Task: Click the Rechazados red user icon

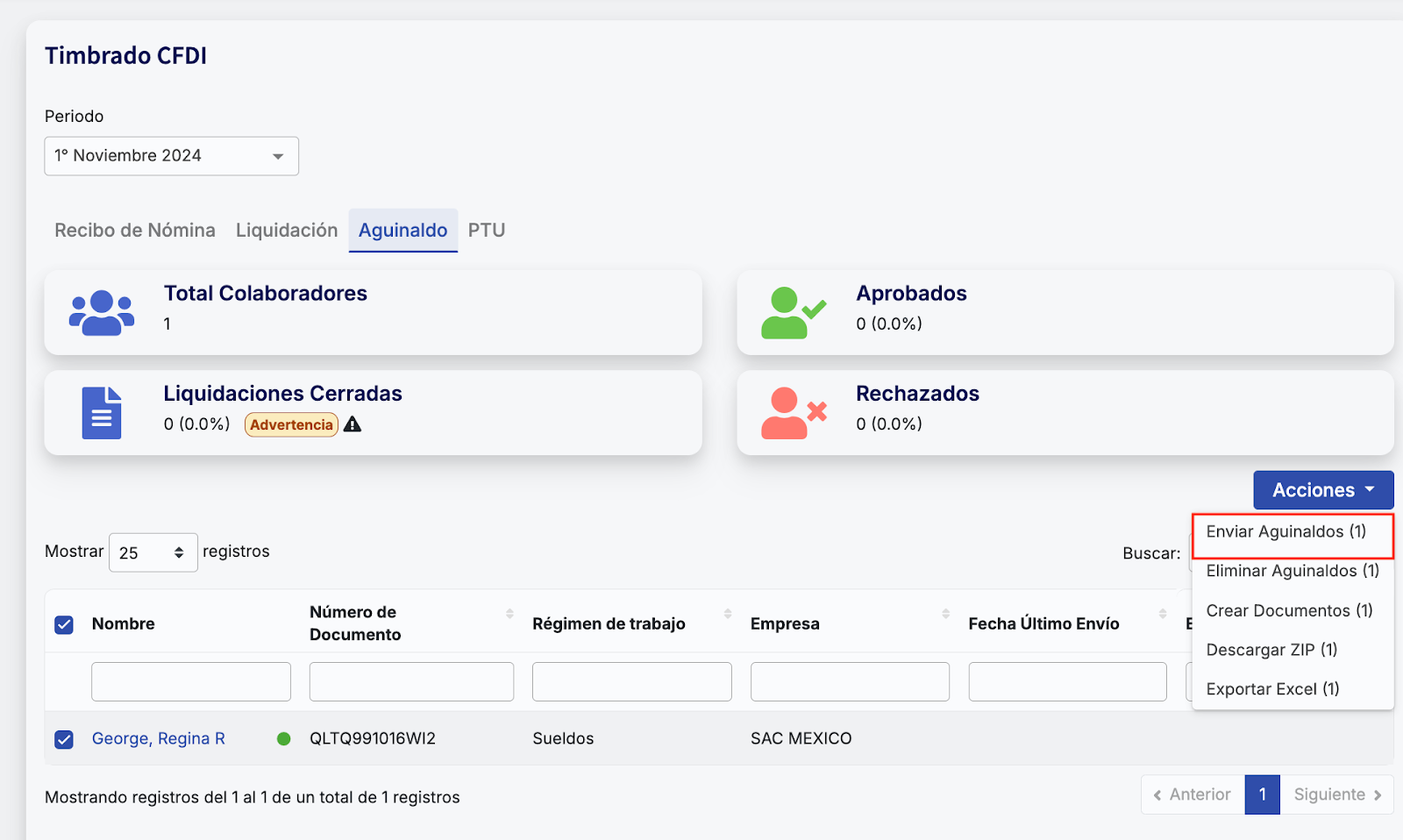Action: tap(793, 413)
